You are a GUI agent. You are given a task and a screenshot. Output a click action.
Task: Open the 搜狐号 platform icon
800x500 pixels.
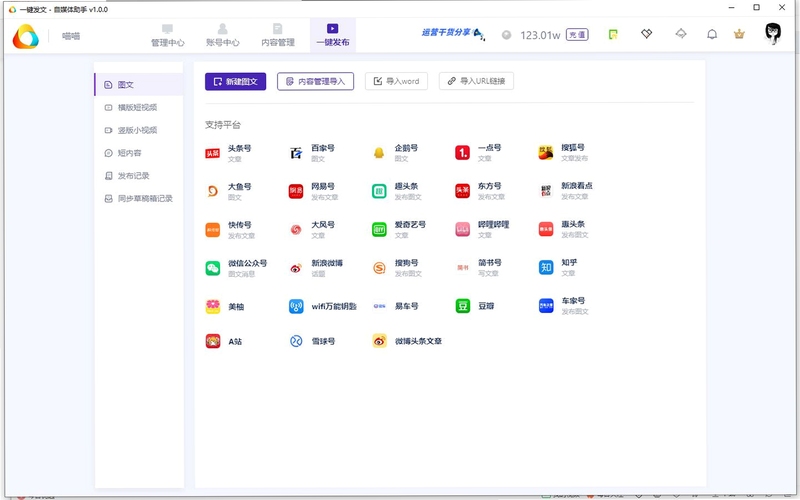(546, 153)
